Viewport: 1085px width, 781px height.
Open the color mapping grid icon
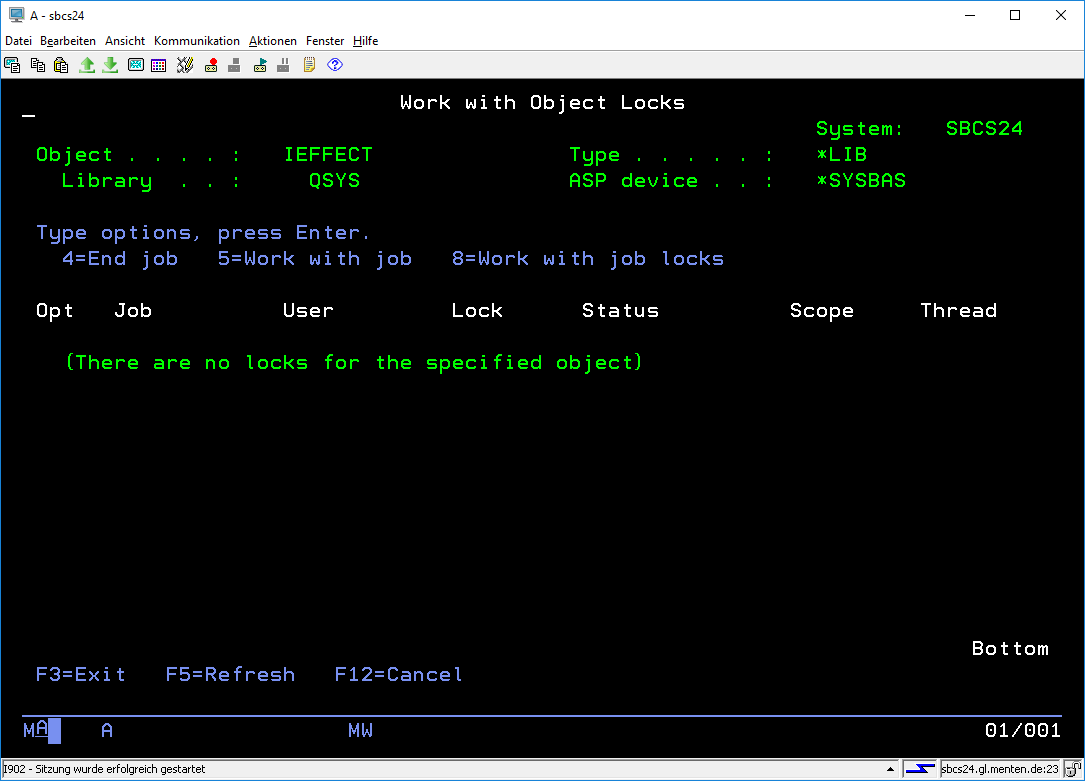pos(159,65)
